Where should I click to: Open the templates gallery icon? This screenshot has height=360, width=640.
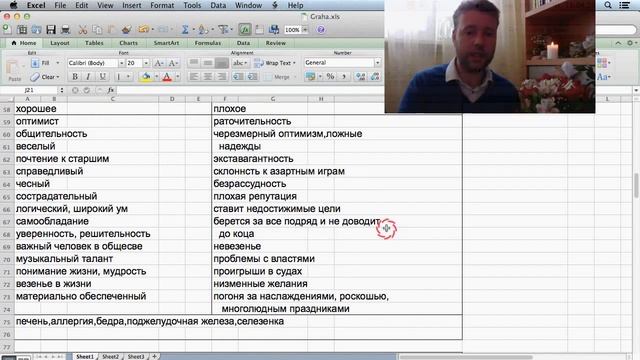22,29
